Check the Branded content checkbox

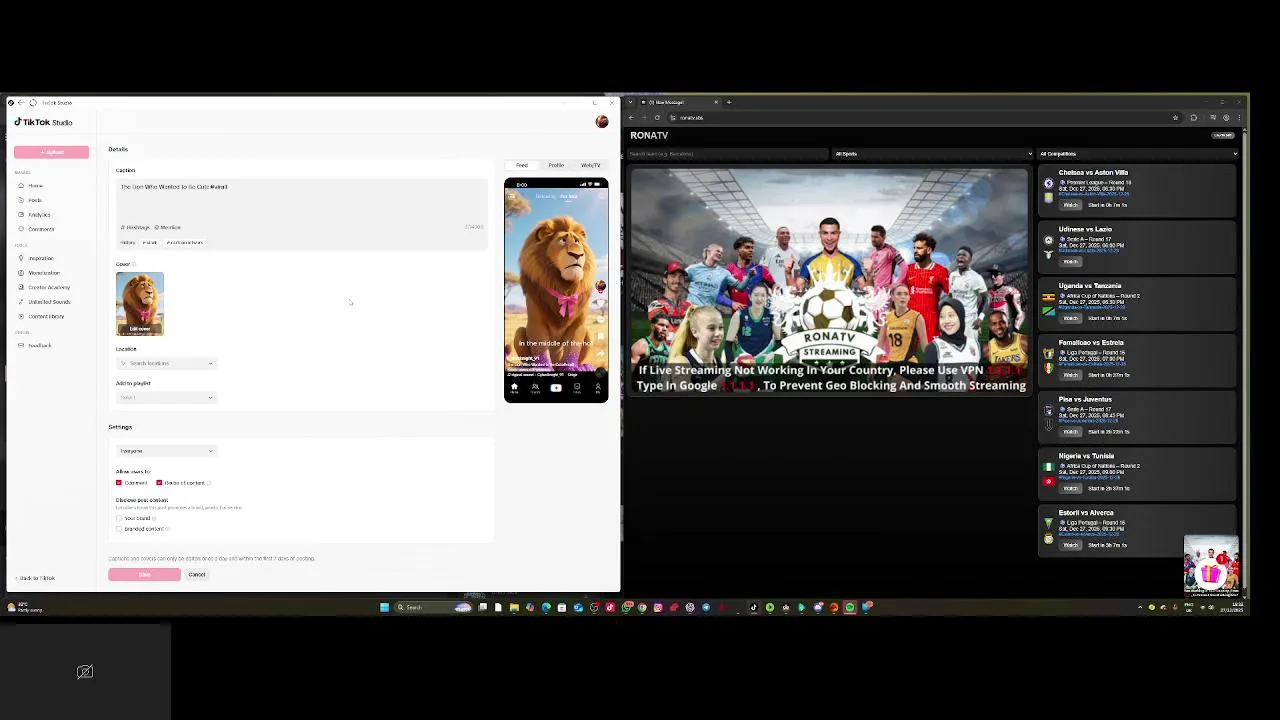pyautogui.click(x=119, y=529)
